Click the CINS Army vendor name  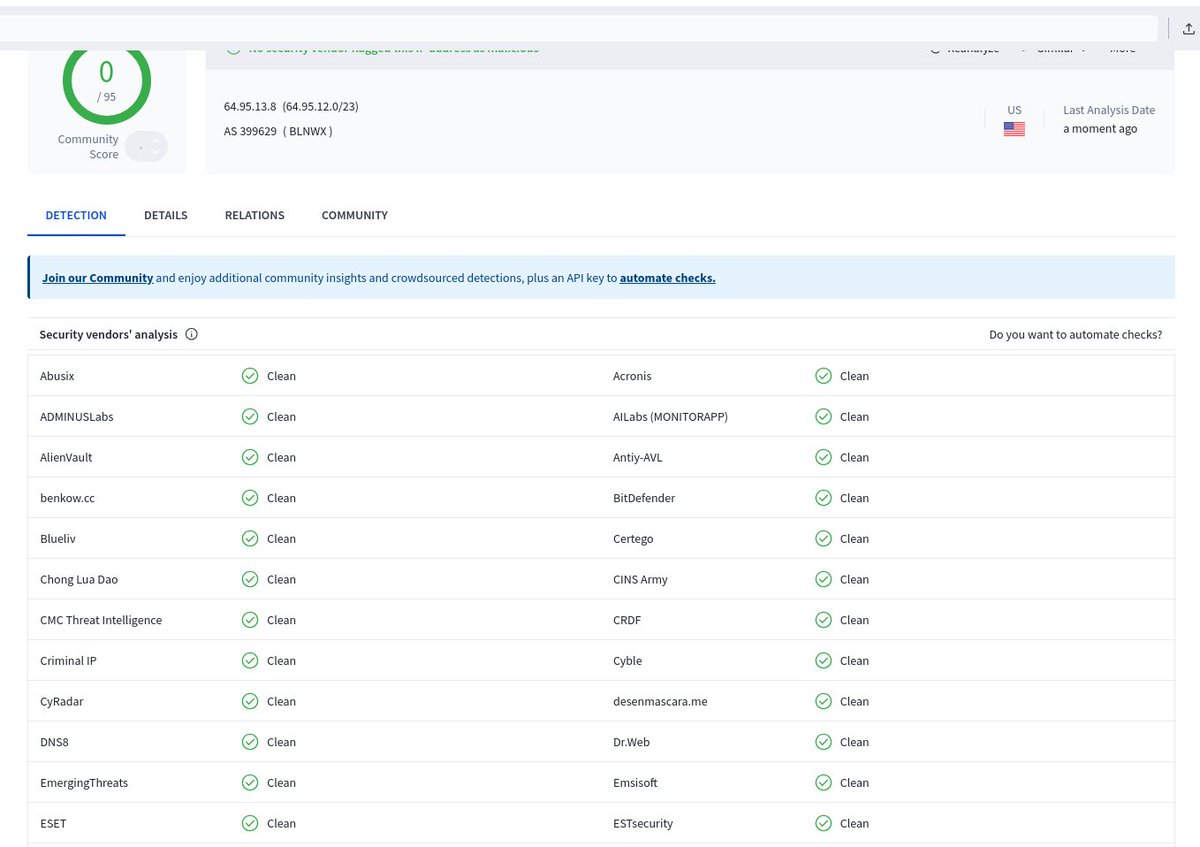(640, 579)
